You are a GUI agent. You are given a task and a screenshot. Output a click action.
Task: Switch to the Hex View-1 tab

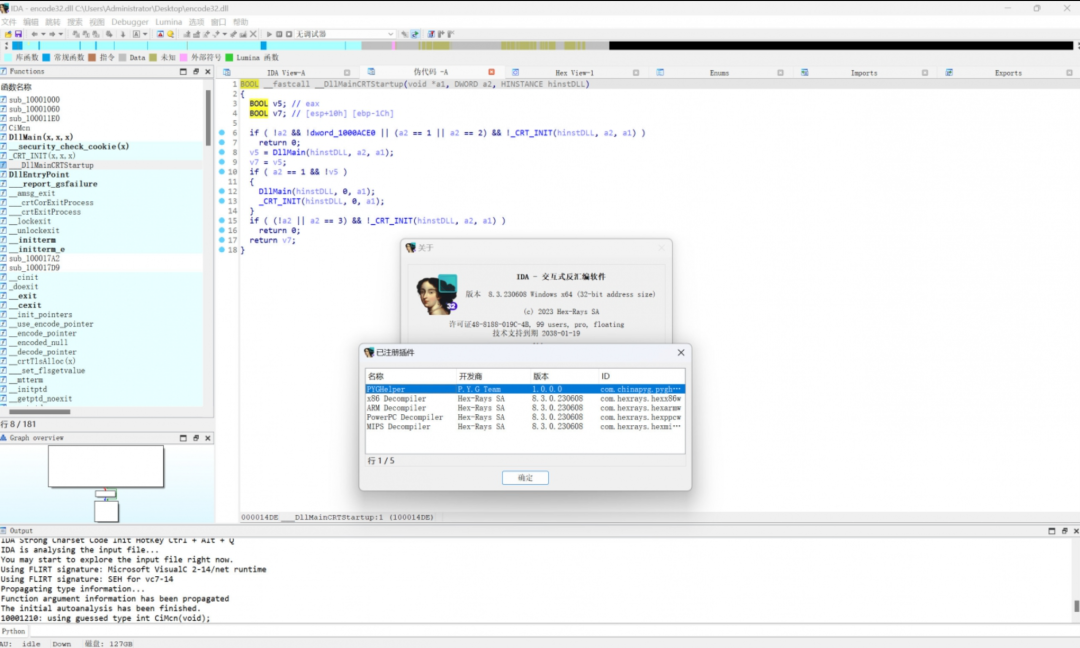tap(574, 72)
